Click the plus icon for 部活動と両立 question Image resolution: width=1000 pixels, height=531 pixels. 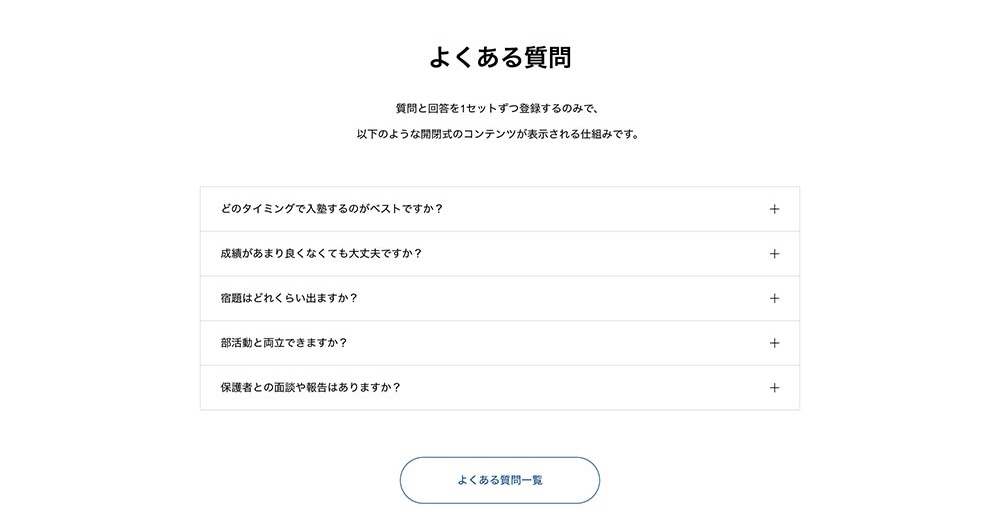click(774, 343)
